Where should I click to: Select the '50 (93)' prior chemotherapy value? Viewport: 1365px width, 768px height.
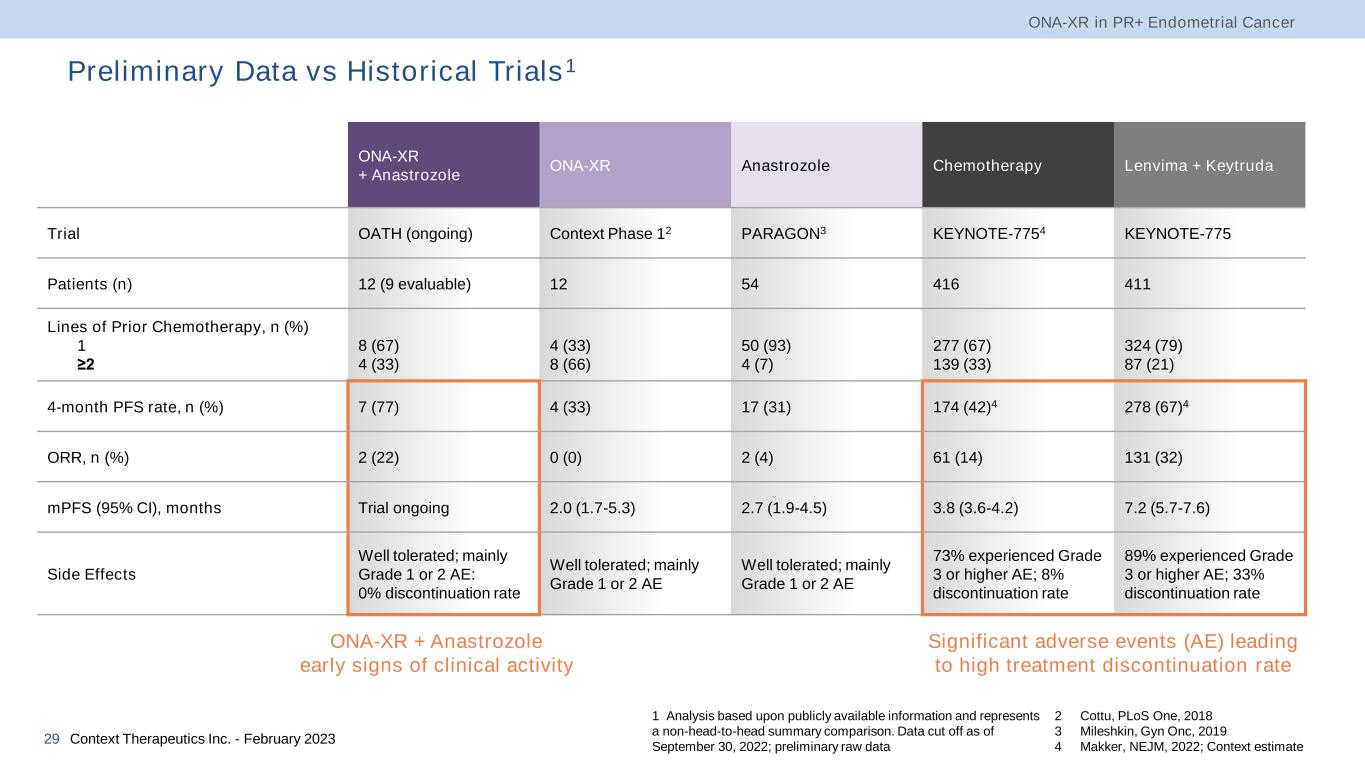tap(767, 346)
